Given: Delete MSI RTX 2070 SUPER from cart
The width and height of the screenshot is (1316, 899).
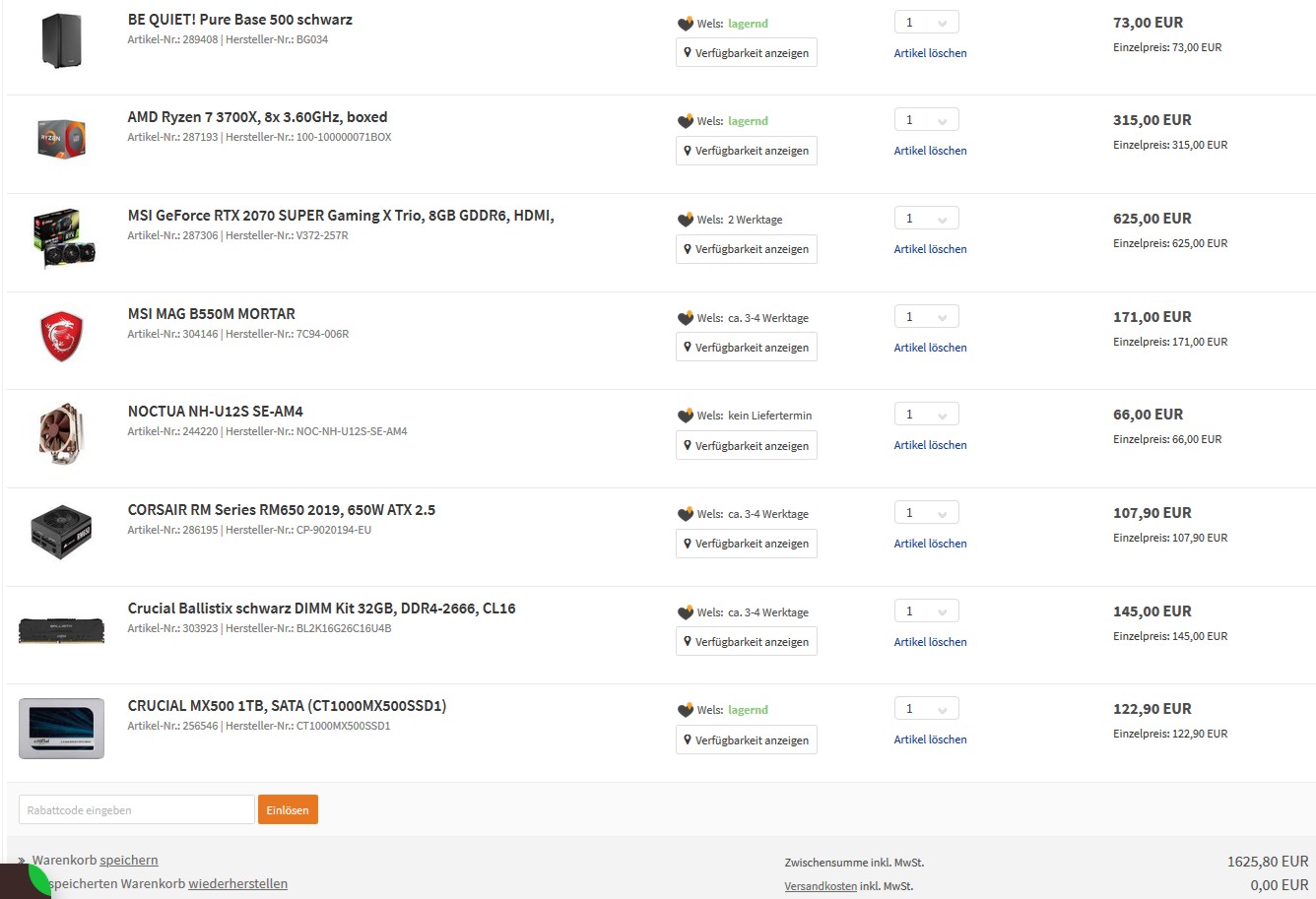Looking at the screenshot, I should click(930, 249).
